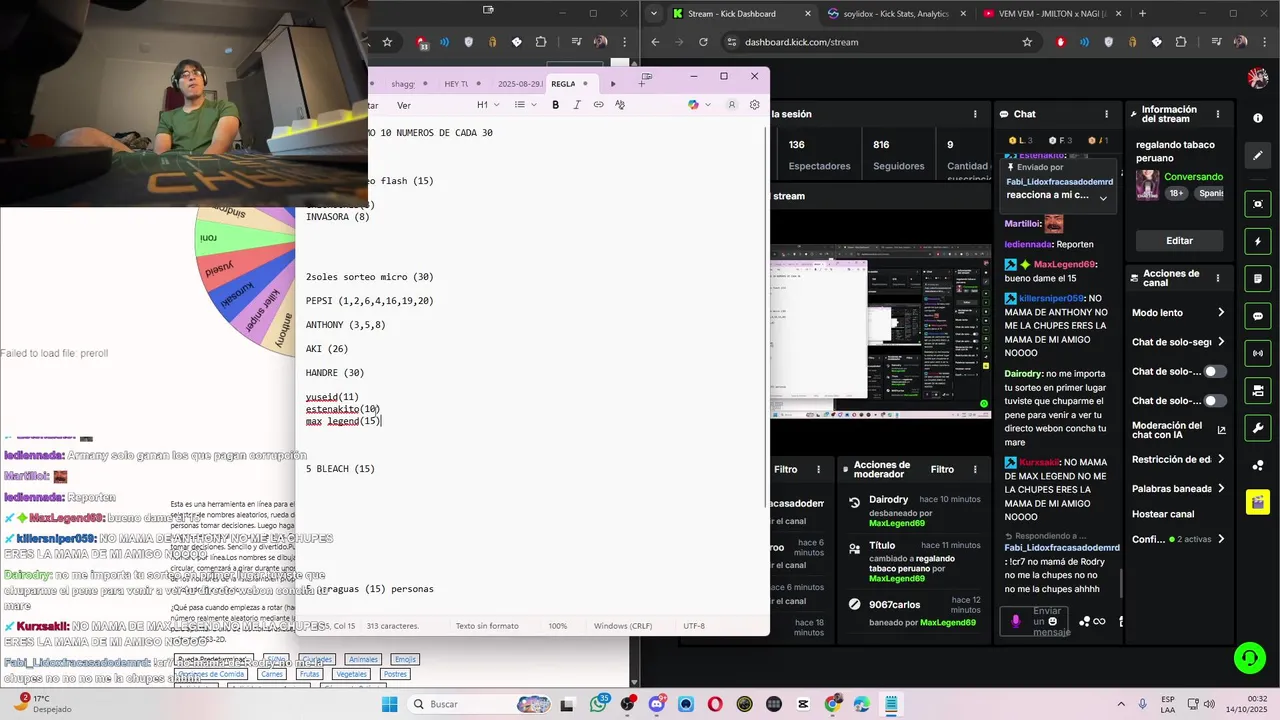Click Conversando category label
This screenshot has width=1280, height=720.
coord(1193,177)
